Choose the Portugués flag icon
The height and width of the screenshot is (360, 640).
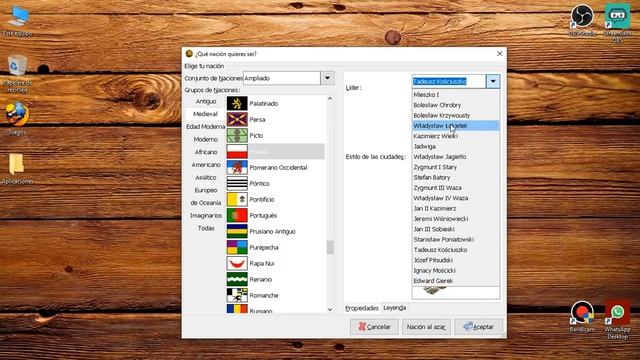[x=237, y=215]
